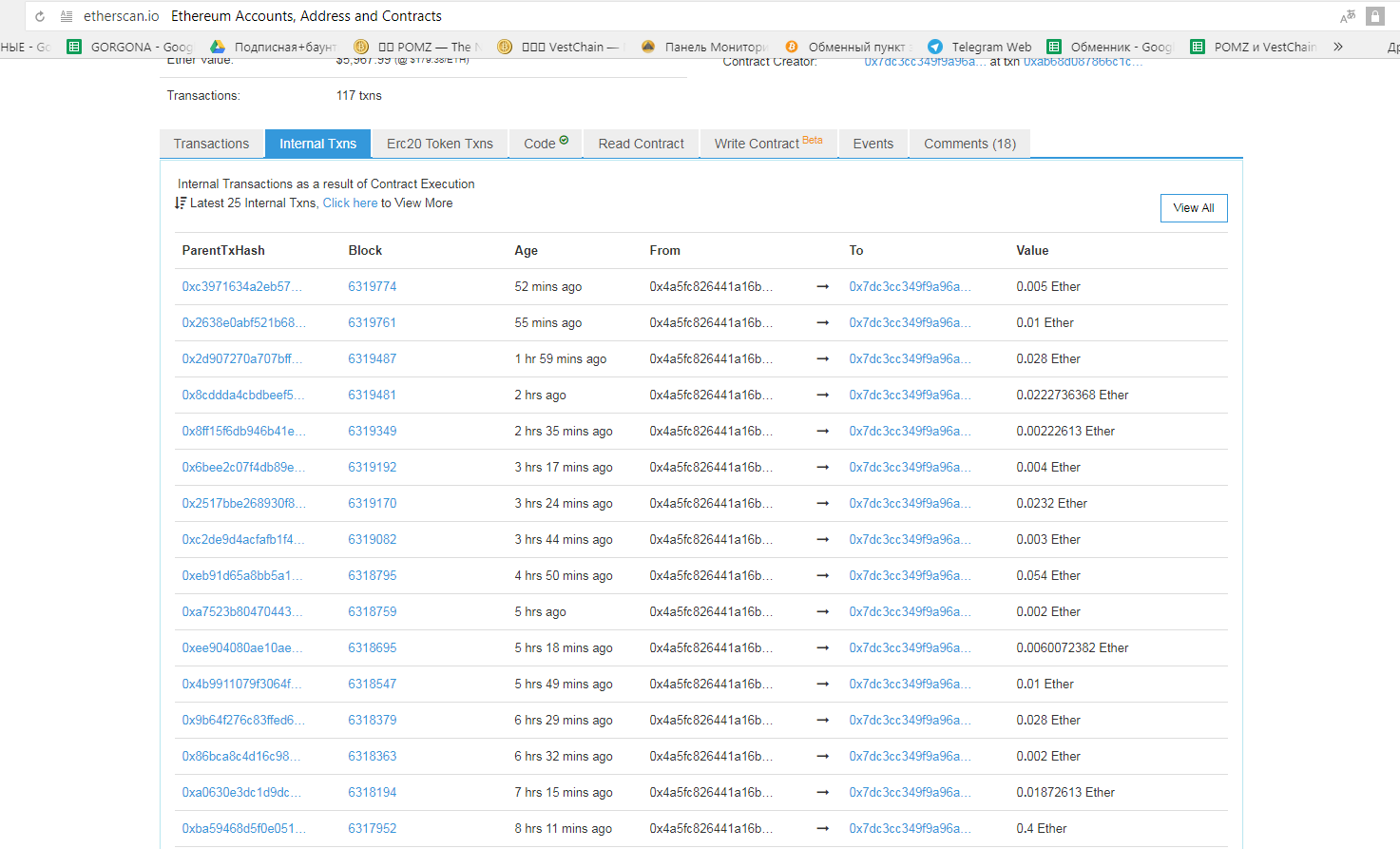
Task: Open the Подписная+баунт Drive bookmark
Action: tap(274, 47)
